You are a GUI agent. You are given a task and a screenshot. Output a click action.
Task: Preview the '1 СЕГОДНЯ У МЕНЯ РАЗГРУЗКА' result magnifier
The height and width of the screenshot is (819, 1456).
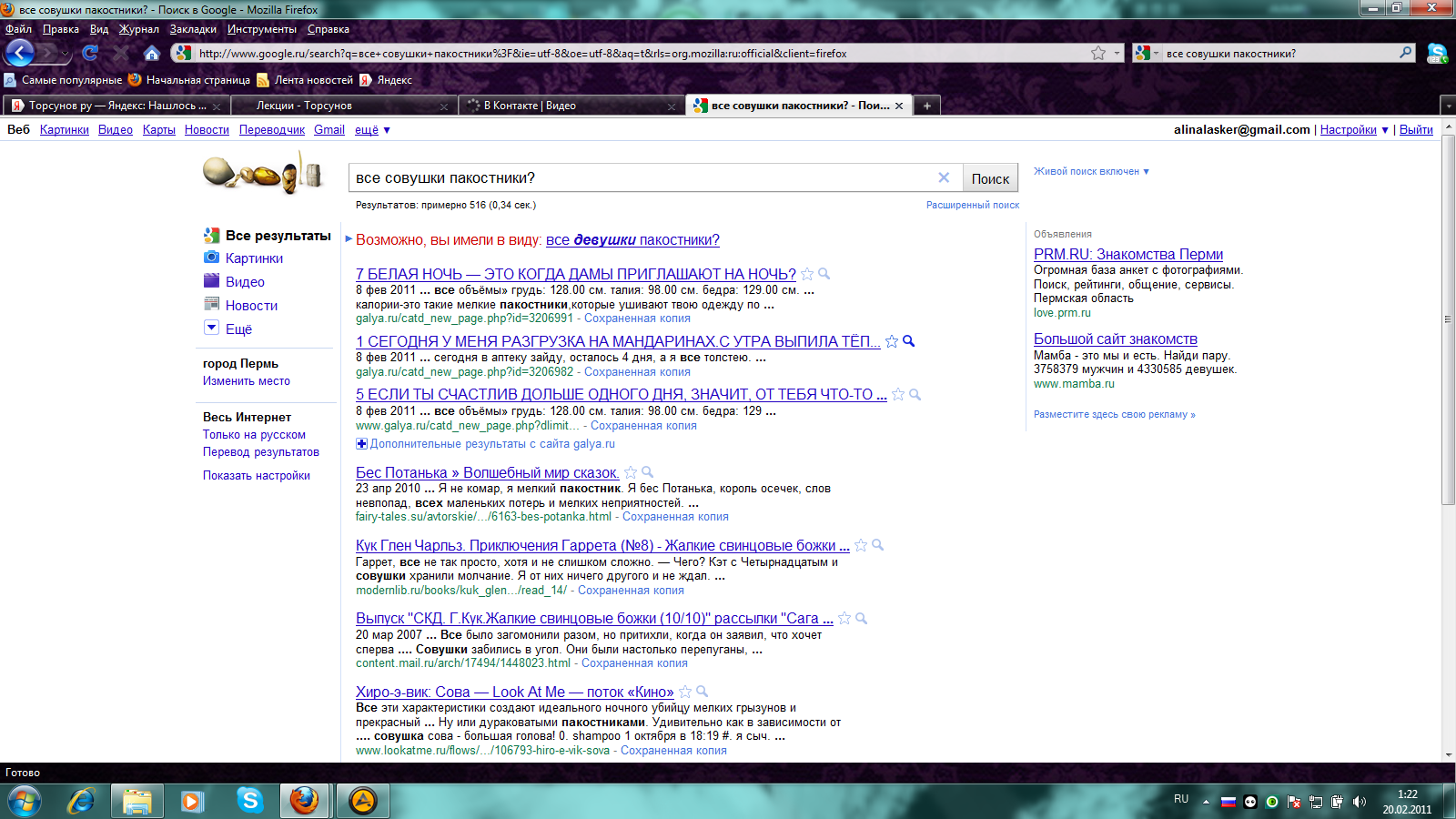click(x=908, y=341)
